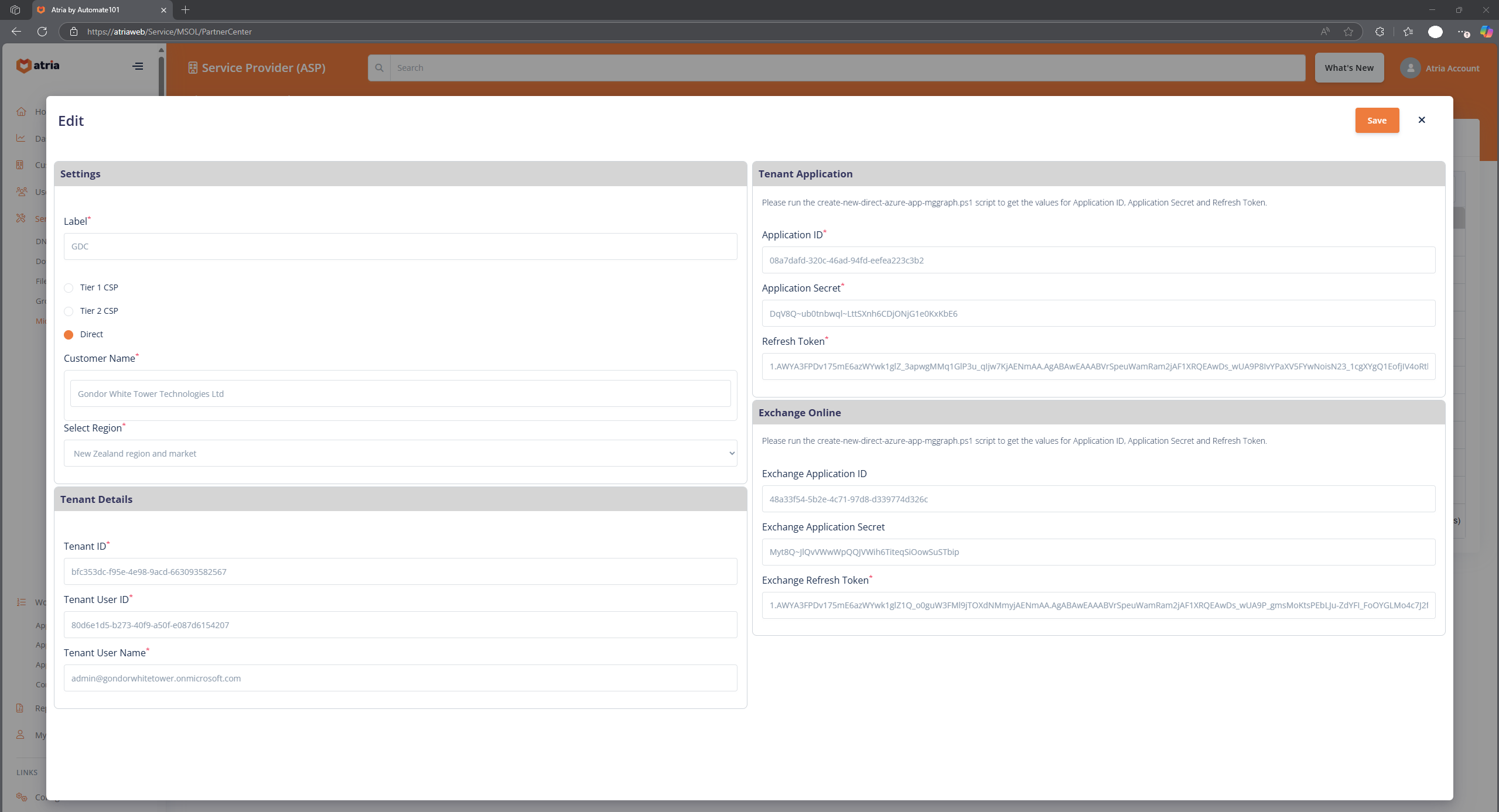Add page to favorites star icon
This screenshot has width=1499, height=812.
tap(1348, 32)
